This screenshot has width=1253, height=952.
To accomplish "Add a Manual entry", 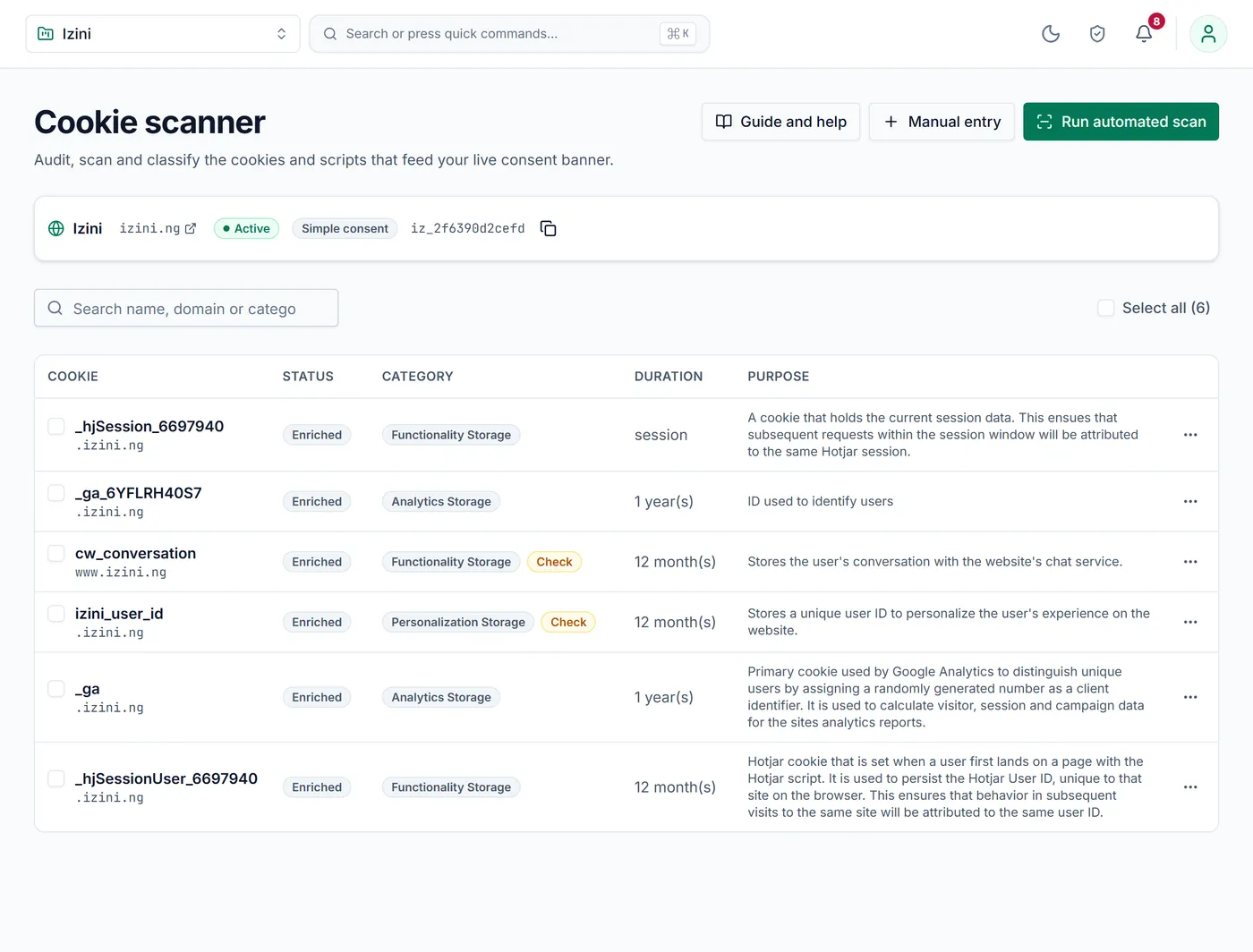I will coord(942,122).
